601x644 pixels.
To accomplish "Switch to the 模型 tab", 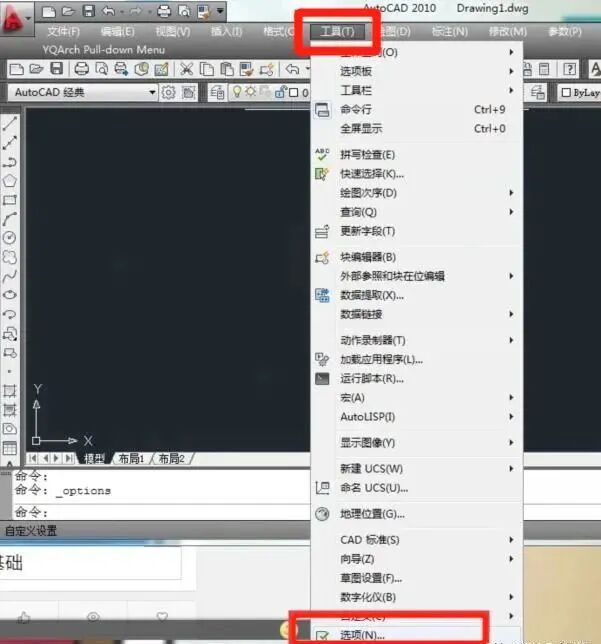I will coord(94,458).
